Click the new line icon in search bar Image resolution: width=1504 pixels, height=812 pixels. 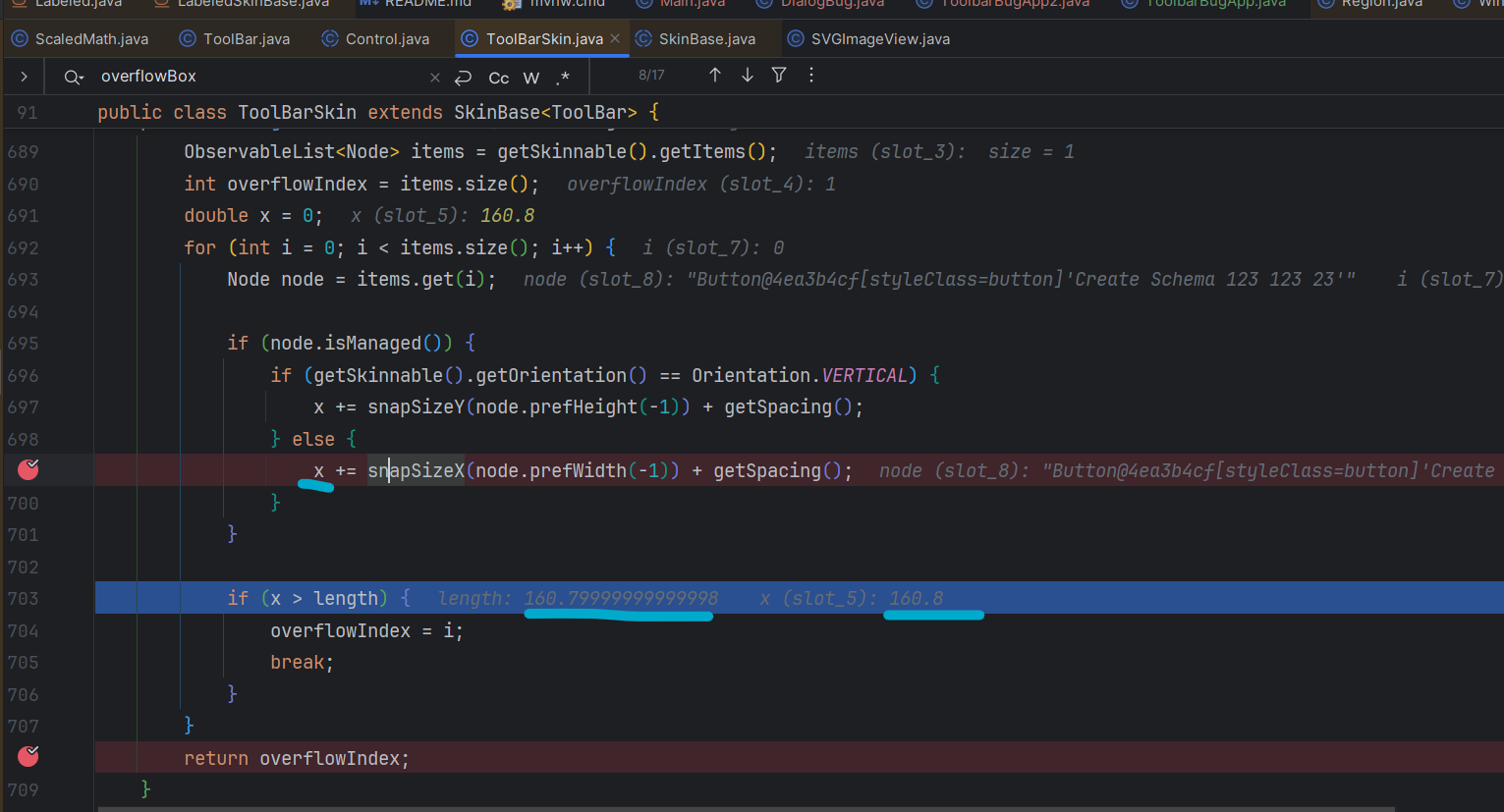(x=464, y=78)
